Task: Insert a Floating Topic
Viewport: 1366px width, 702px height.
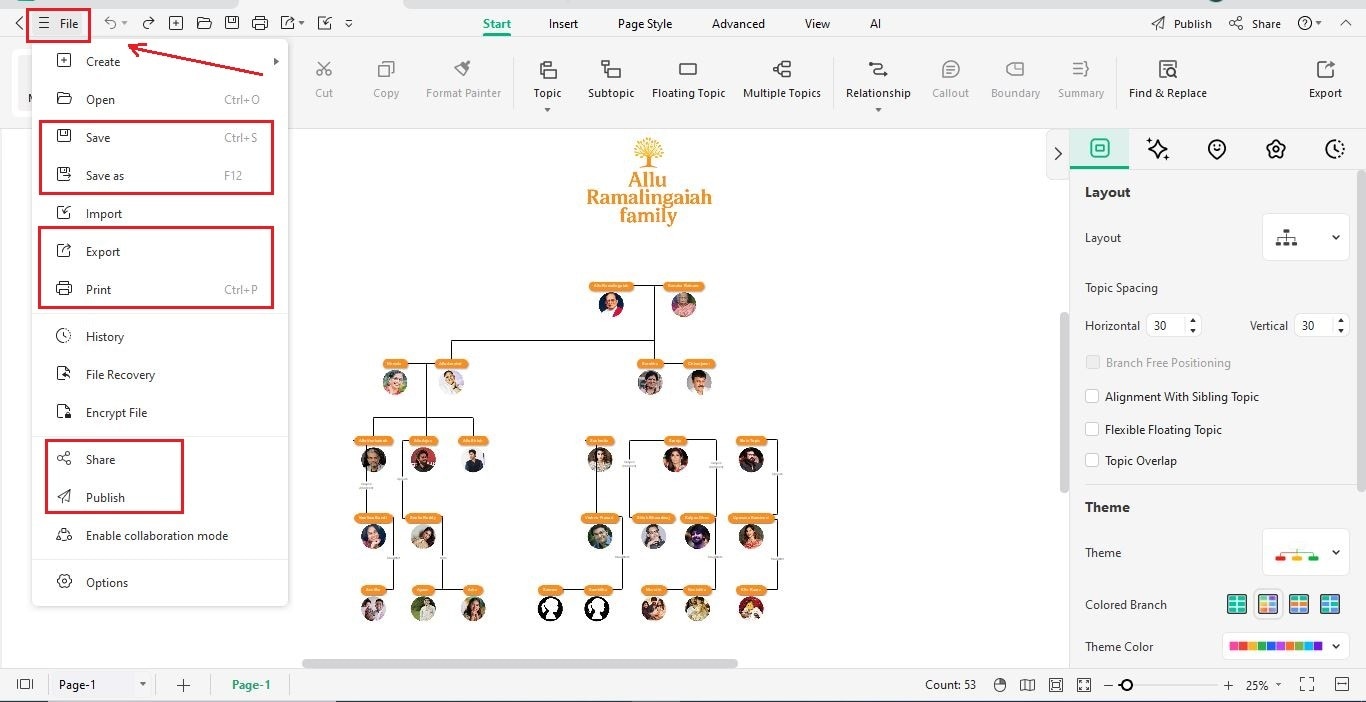Action: tap(688, 79)
